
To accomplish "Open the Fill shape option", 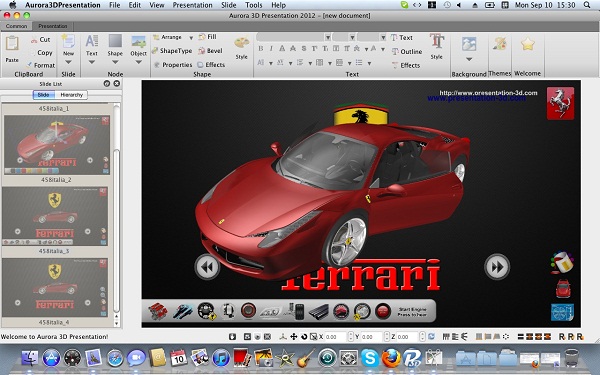I will coord(207,37).
